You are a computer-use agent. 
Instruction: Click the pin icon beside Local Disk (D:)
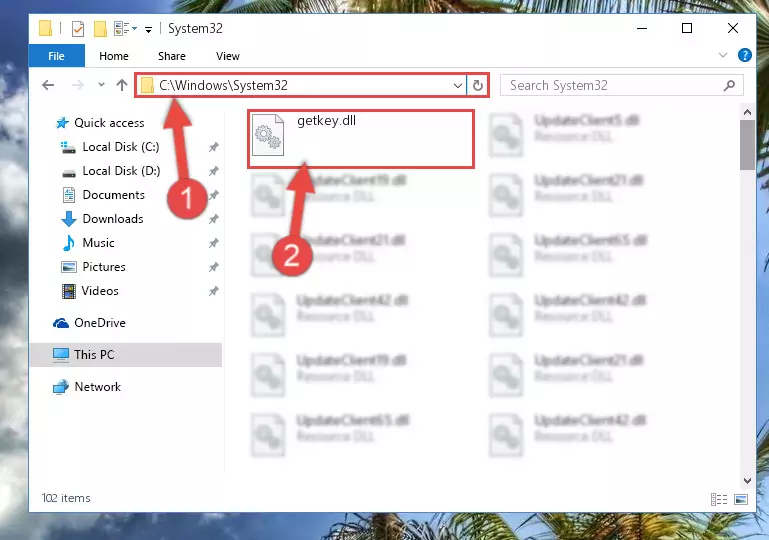[x=214, y=171]
